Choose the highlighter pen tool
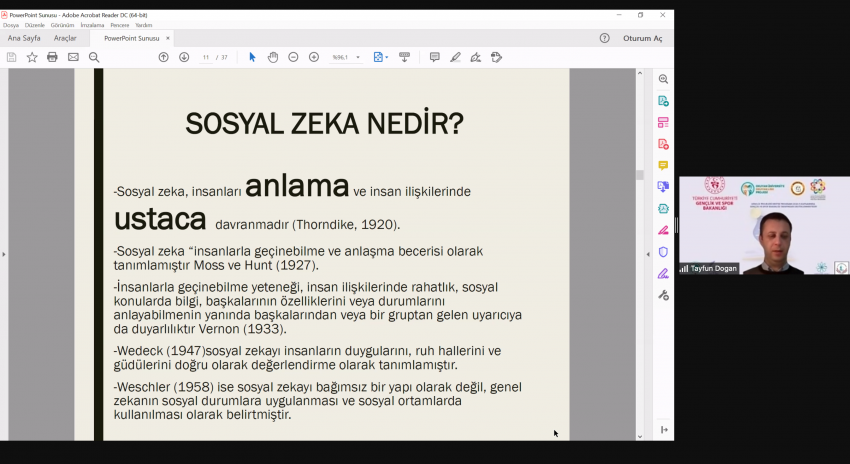The height and width of the screenshot is (464, 850). 455,57
